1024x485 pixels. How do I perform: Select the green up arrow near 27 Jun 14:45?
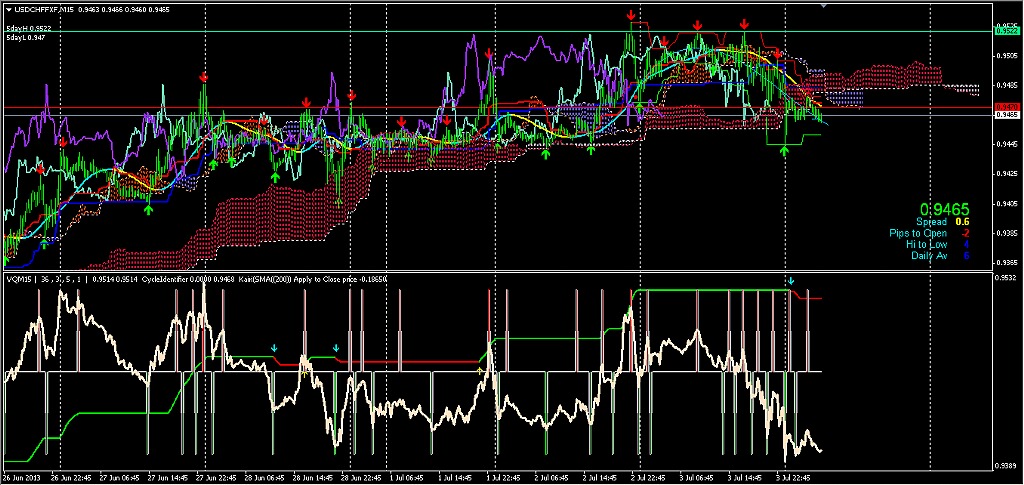pos(148,209)
